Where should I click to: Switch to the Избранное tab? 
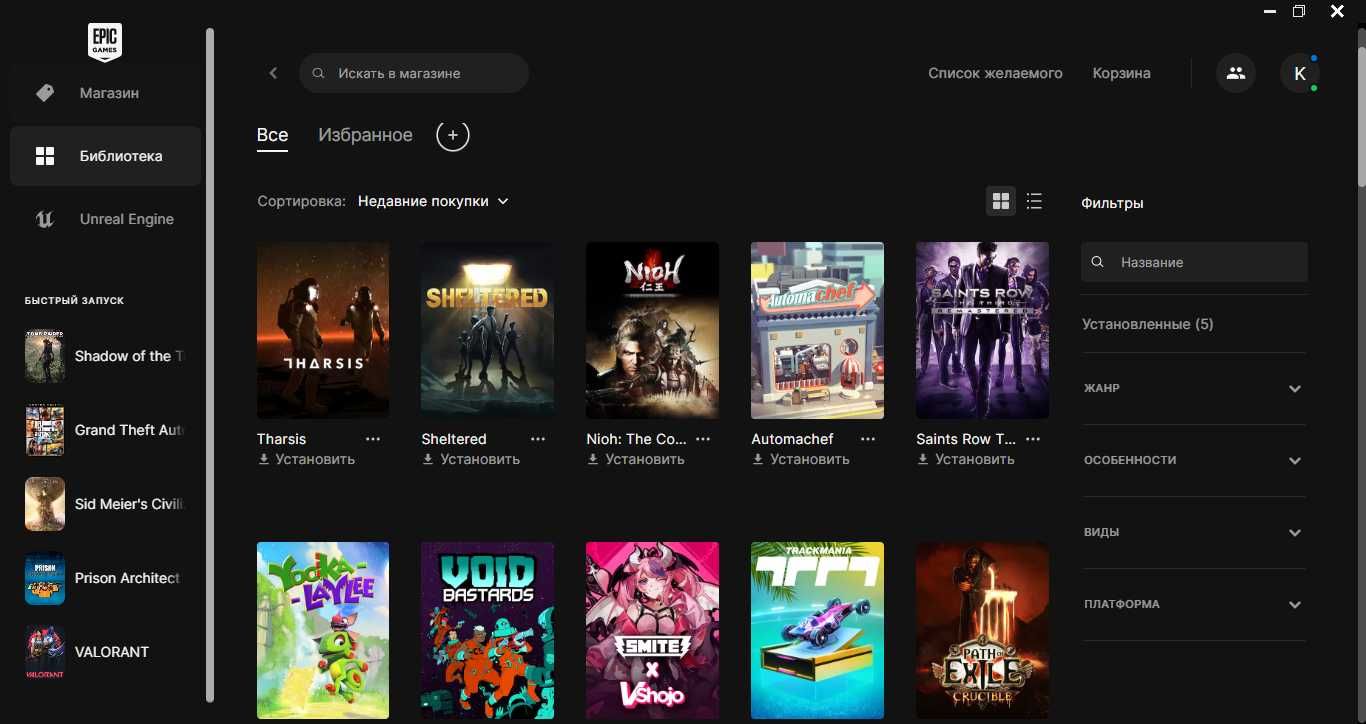(365, 135)
